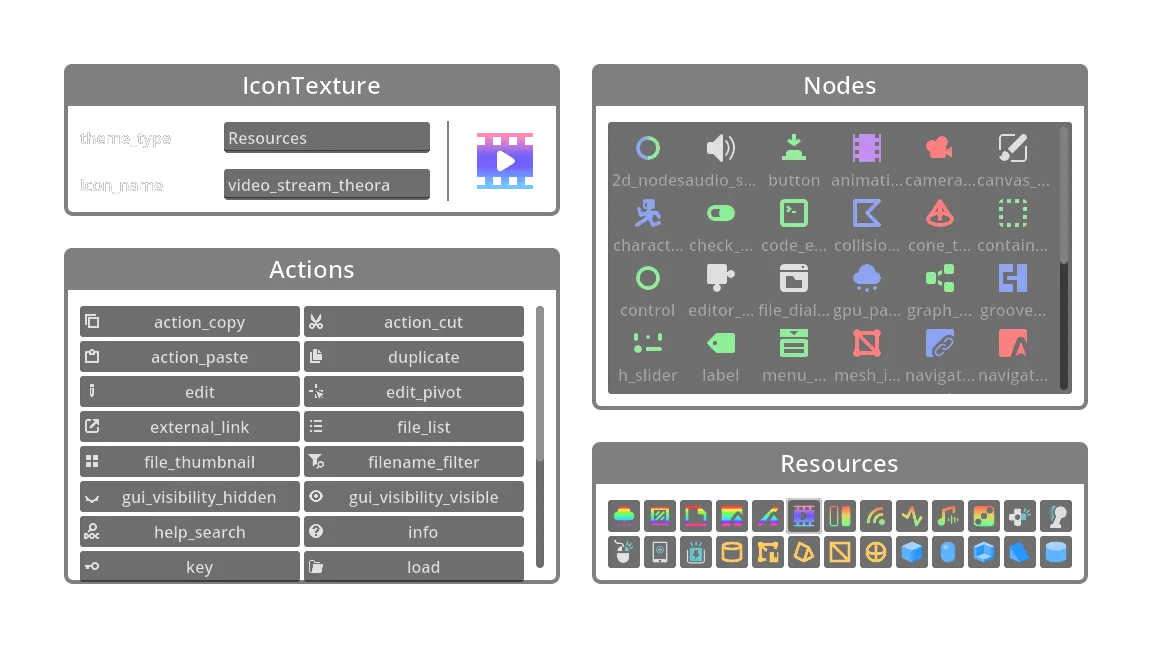Choose the button node icon

point(793,148)
